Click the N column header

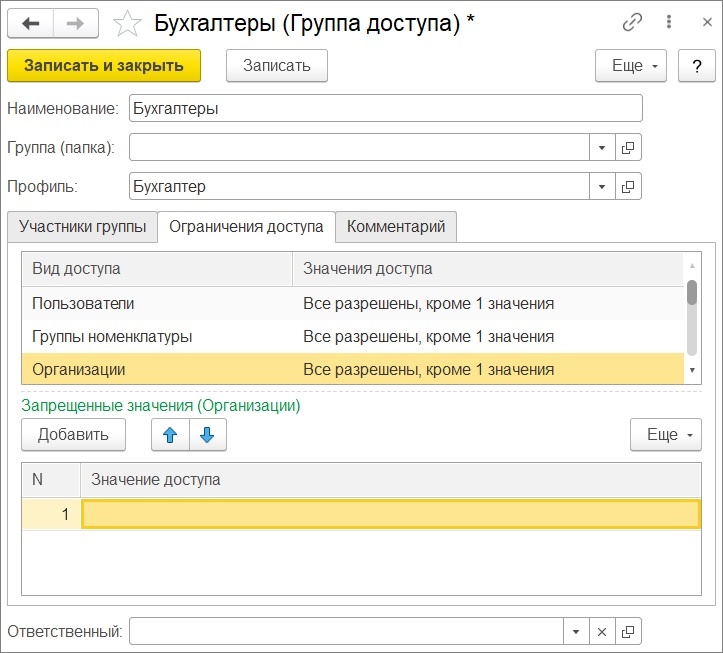click(51, 480)
